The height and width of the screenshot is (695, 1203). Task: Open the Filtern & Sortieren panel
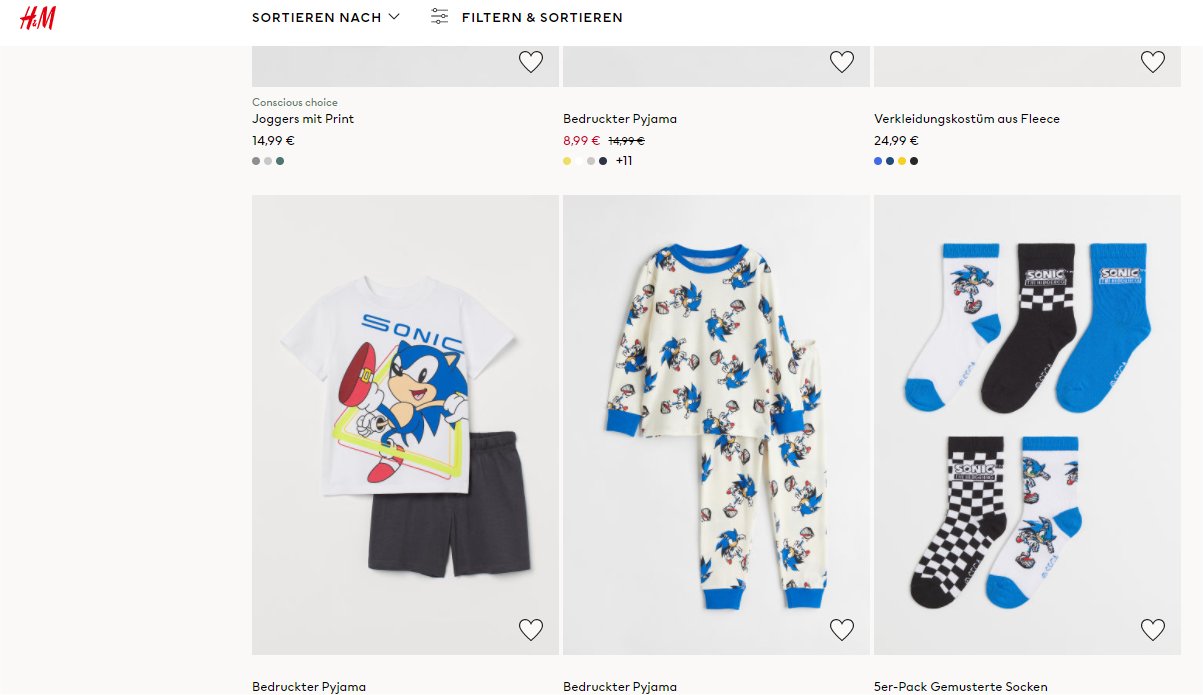[x=541, y=17]
